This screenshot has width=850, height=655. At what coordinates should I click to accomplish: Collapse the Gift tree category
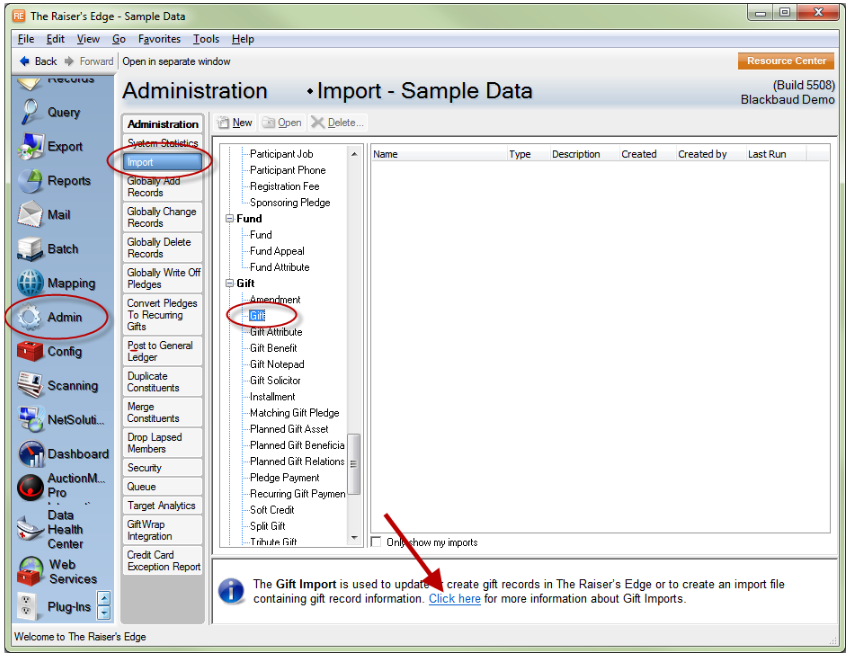pyautogui.click(x=230, y=283)
